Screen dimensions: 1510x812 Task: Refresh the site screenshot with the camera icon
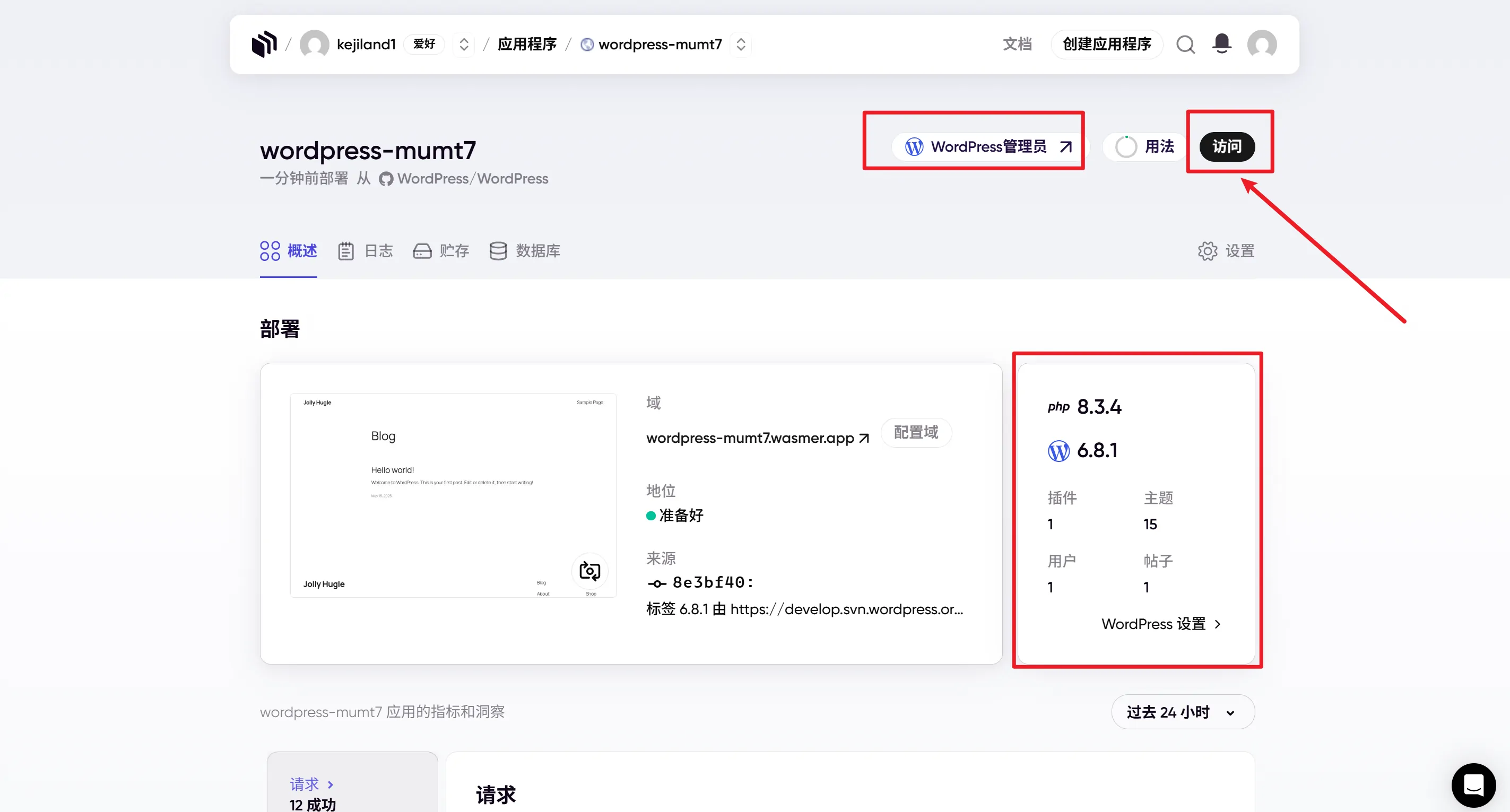point(589,570)
